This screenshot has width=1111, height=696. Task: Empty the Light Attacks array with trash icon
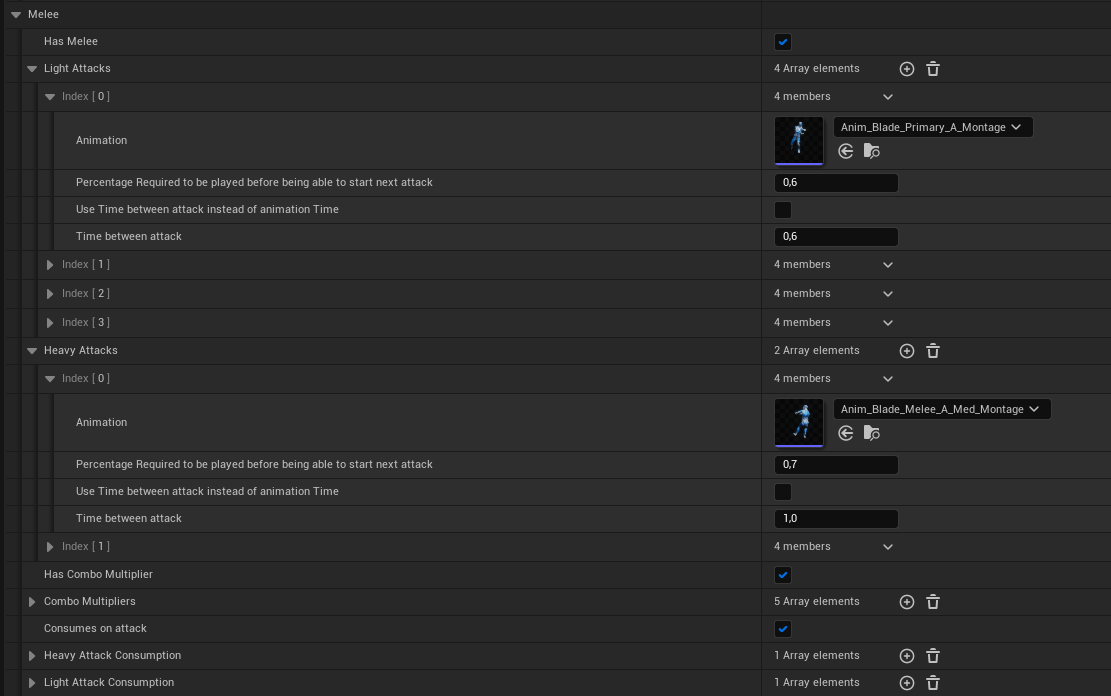tap(933, 69)
